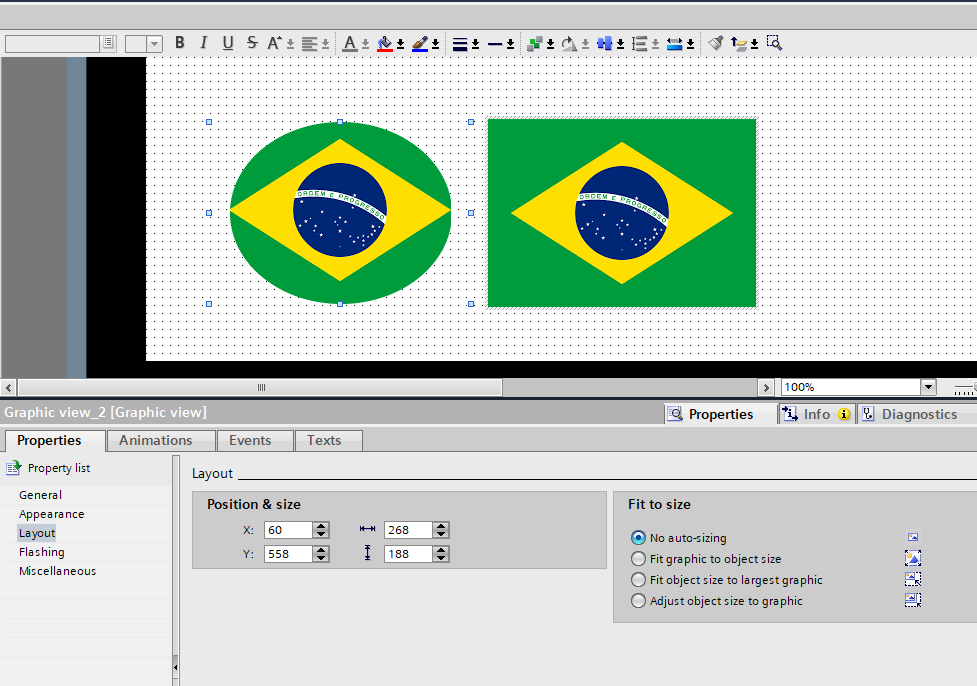Choose Adjust object size to graphic
Screen dimensions: 977x686
[x=639, y=601]
